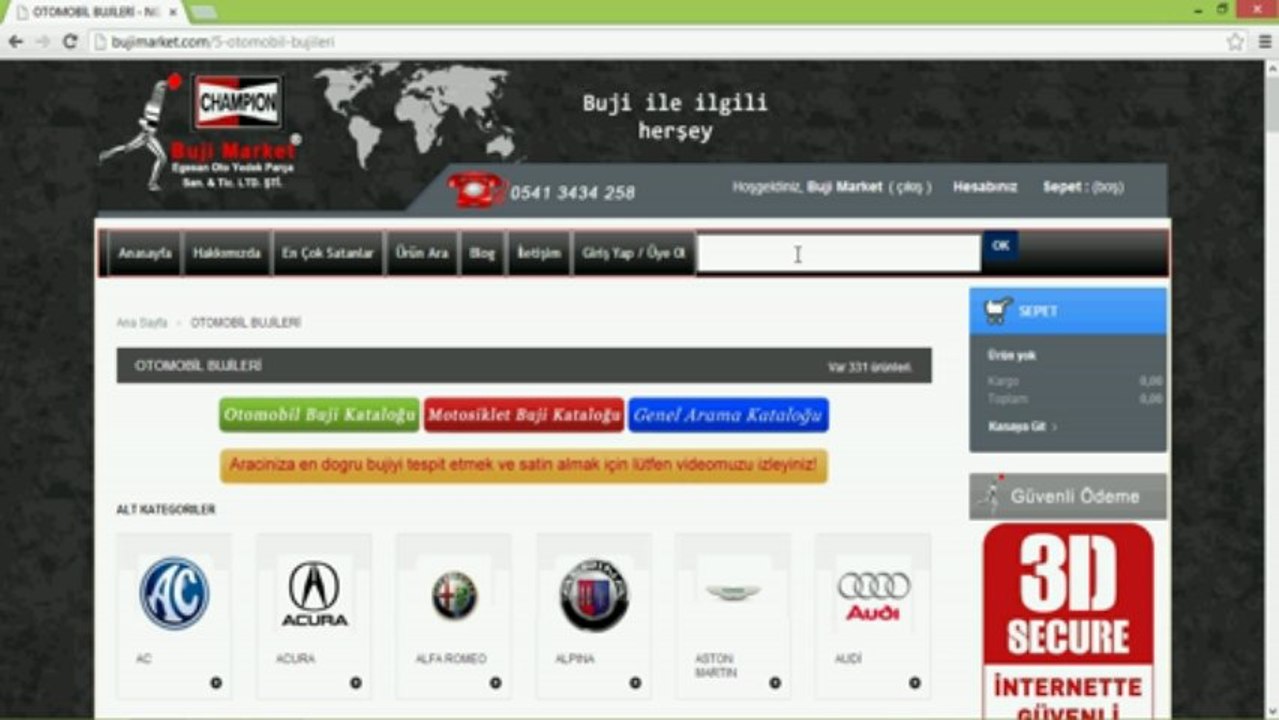Click the red telephone icon

point(477,189)
